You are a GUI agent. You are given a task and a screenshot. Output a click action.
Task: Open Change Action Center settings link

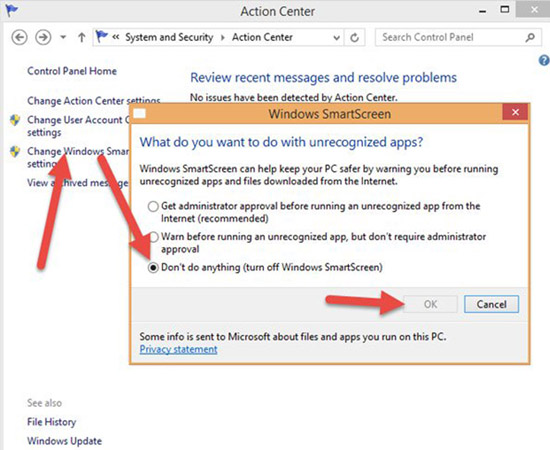click(94, 101)
